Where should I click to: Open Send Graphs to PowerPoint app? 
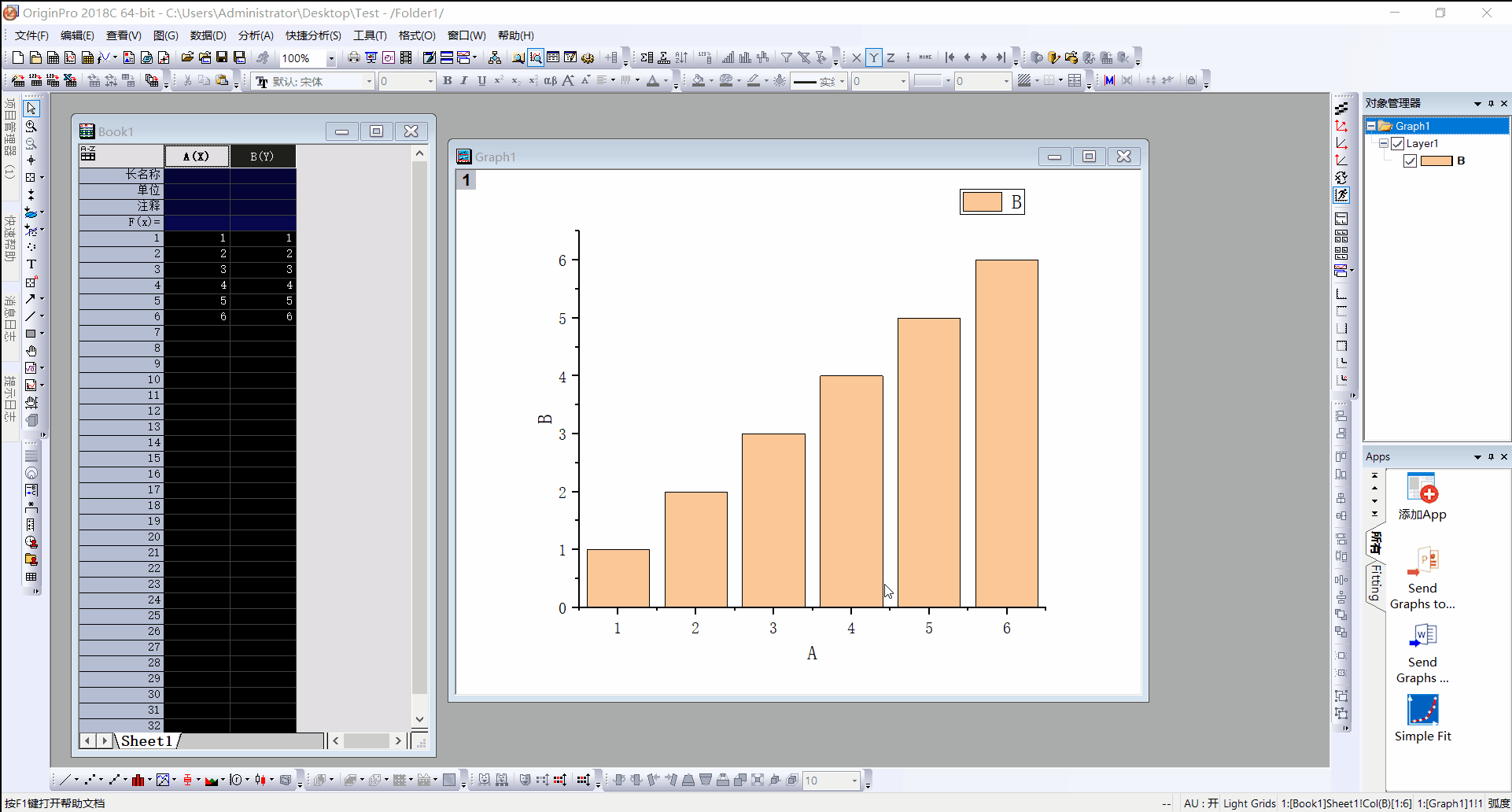pyautogui.click(x=1422, y=579)
